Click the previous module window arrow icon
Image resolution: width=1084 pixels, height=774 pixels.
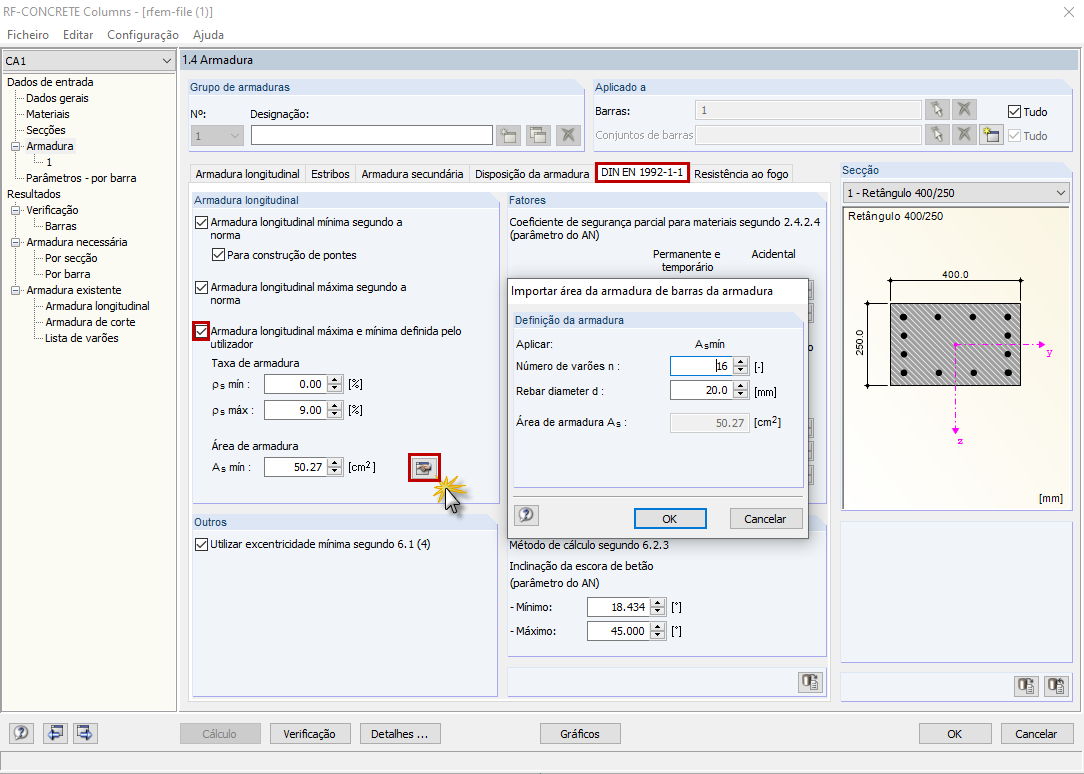55,733
